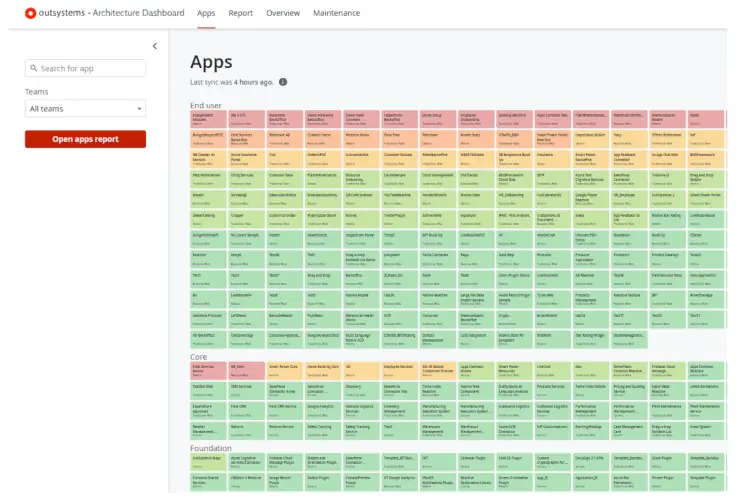This screenshot has width=750, height=502.
Task: Click the OutSystems logo icon
Action: point(30,13)
